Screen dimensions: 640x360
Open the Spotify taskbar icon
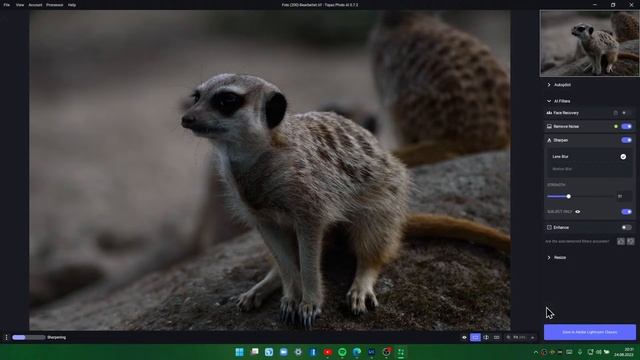tap(342, 352)
